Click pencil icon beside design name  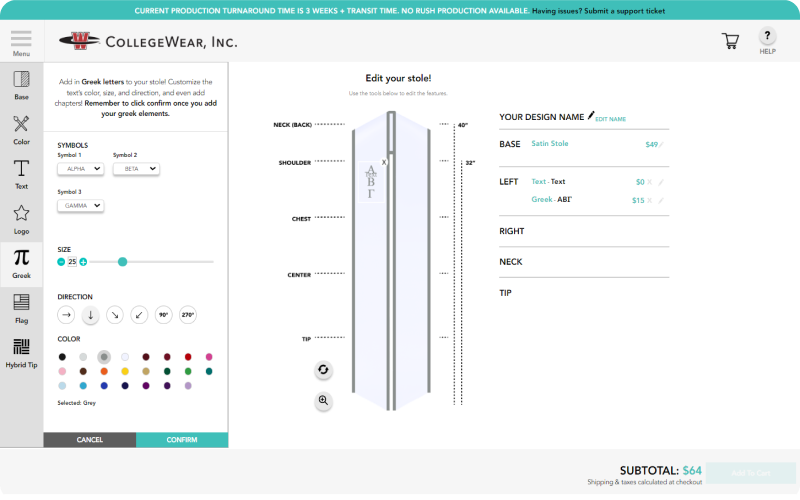(591, 115)
